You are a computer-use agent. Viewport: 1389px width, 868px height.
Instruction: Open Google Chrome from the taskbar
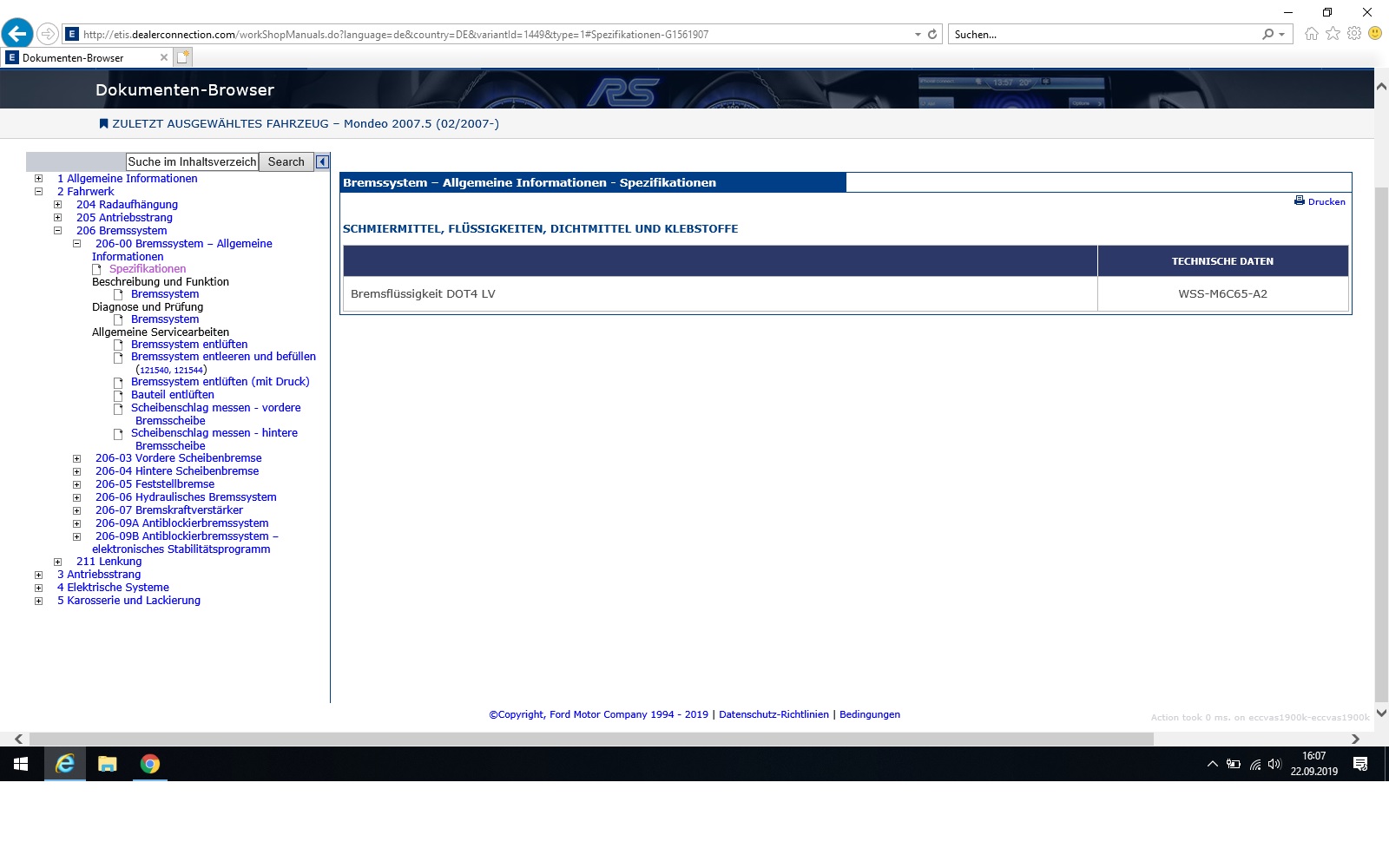(x=150, y=764)
